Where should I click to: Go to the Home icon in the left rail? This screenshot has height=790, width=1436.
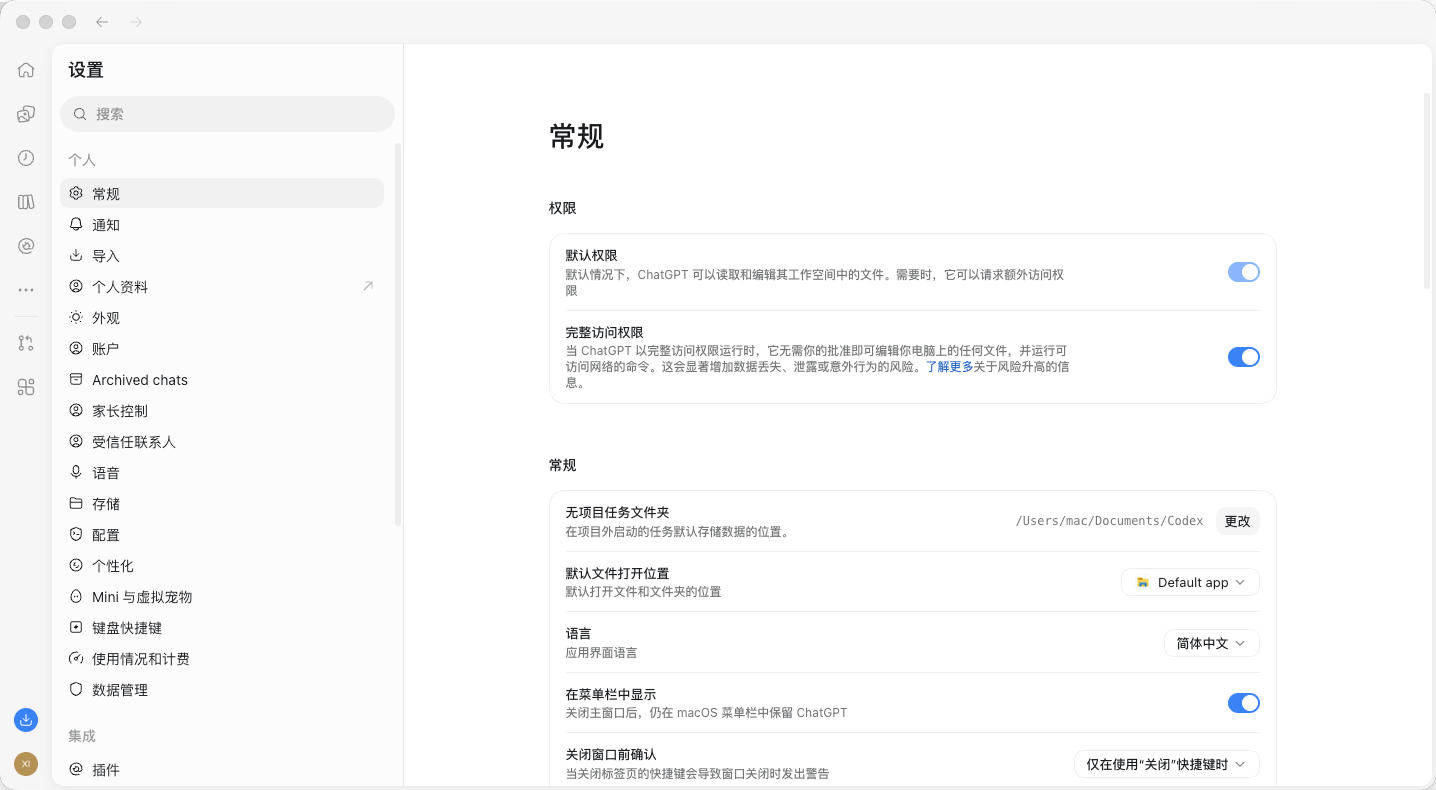tap(26, 70)
